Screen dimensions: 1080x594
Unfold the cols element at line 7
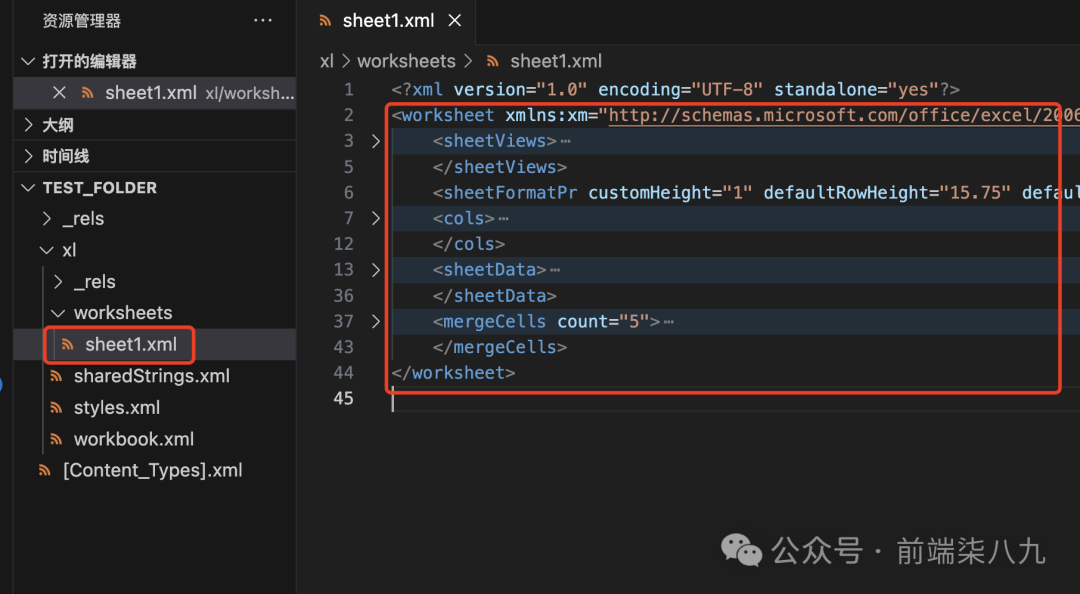pos(376,218)
